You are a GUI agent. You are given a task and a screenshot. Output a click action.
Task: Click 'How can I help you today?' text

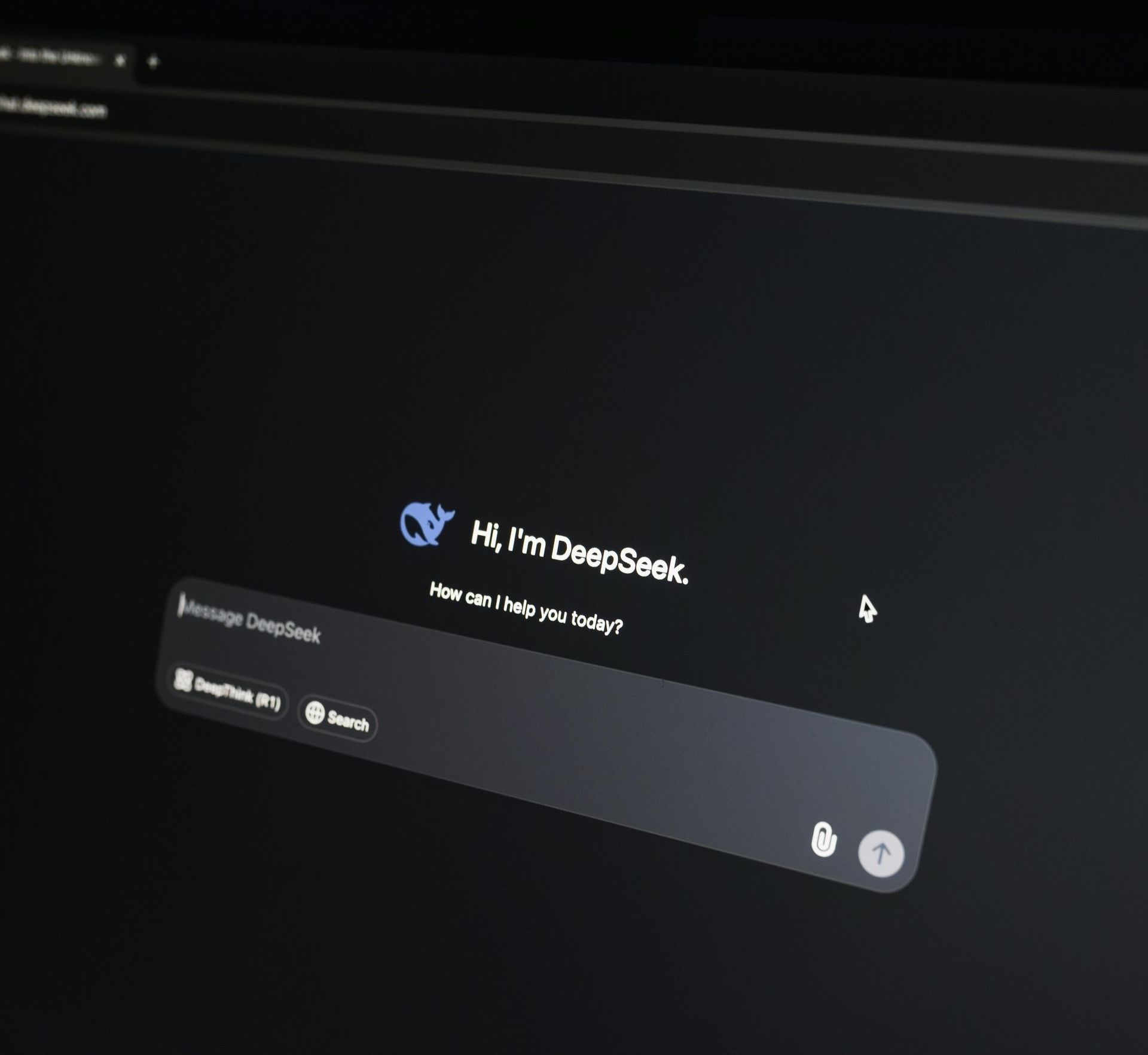pyautogui.click(x=526, y=608)
